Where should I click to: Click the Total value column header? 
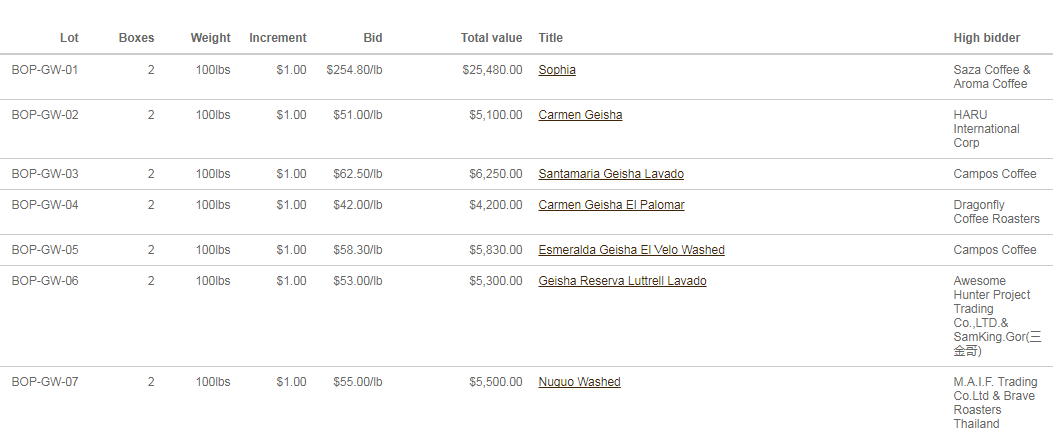point(492,38)
